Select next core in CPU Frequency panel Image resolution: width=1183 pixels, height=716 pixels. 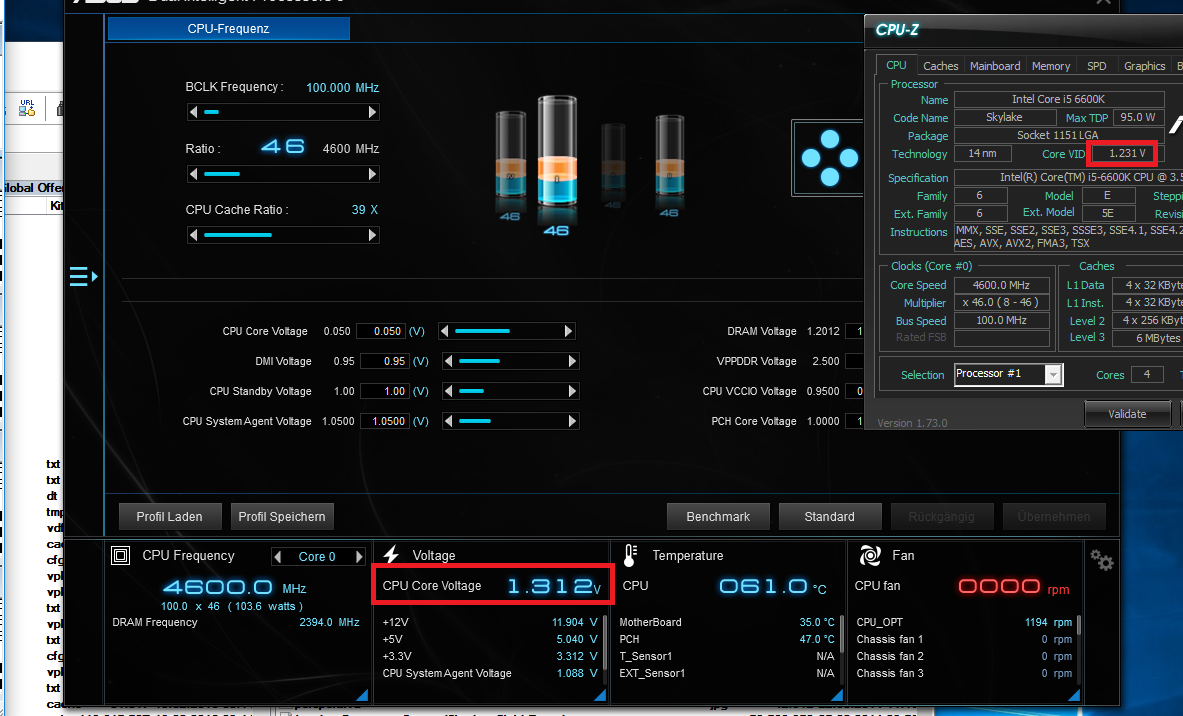pos(359,557)
